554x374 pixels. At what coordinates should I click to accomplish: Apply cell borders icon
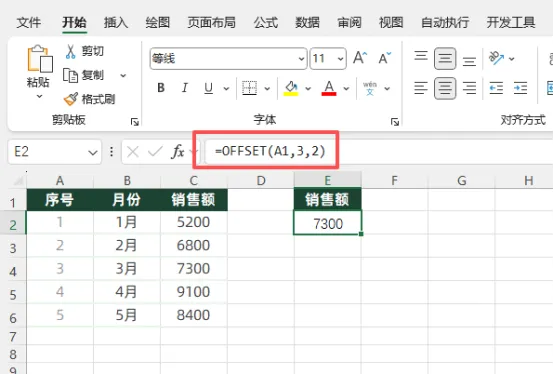[249, 88]
